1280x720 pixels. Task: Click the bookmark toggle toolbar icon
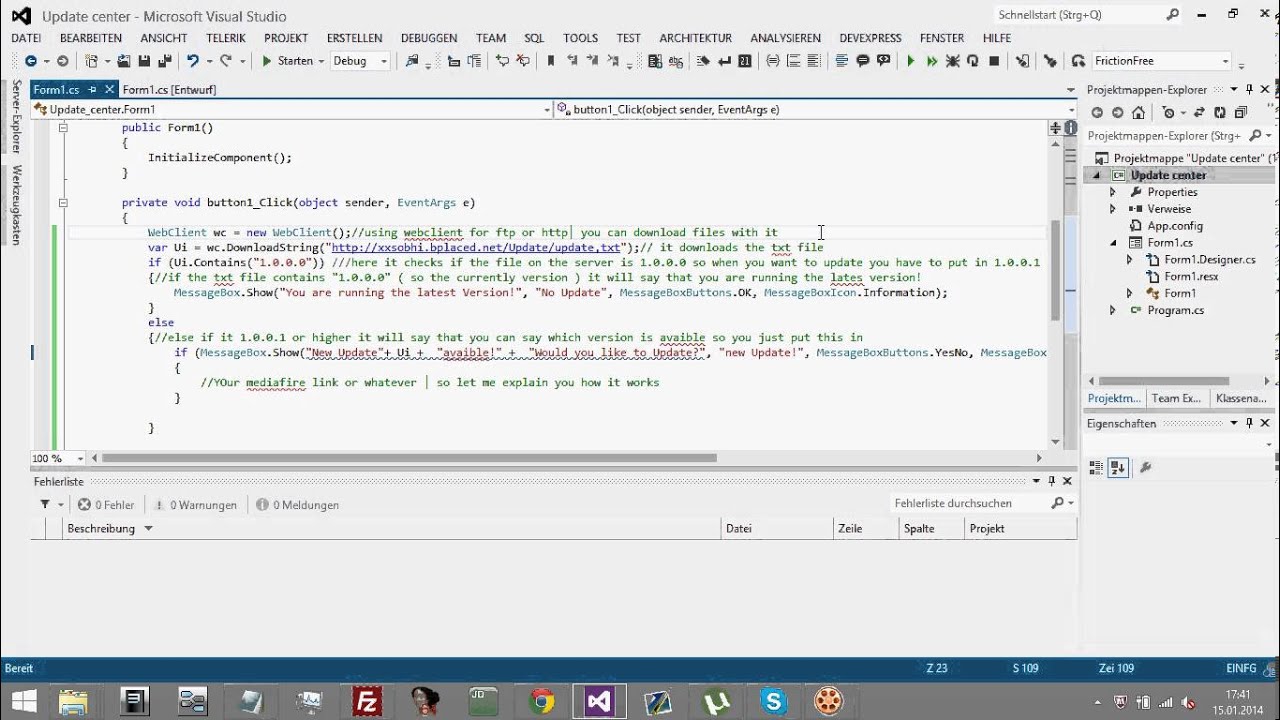[x=550, y=61]
